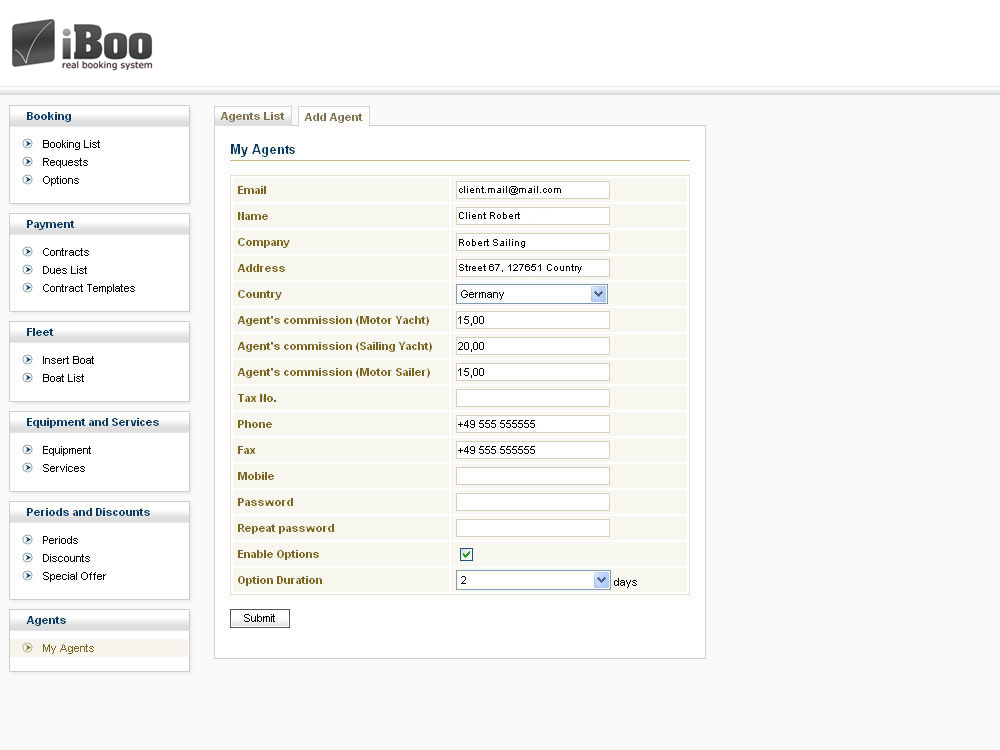Click arrow icon beside Booking List
Viewport: 1000px width, 750px height.
[28, 144]
